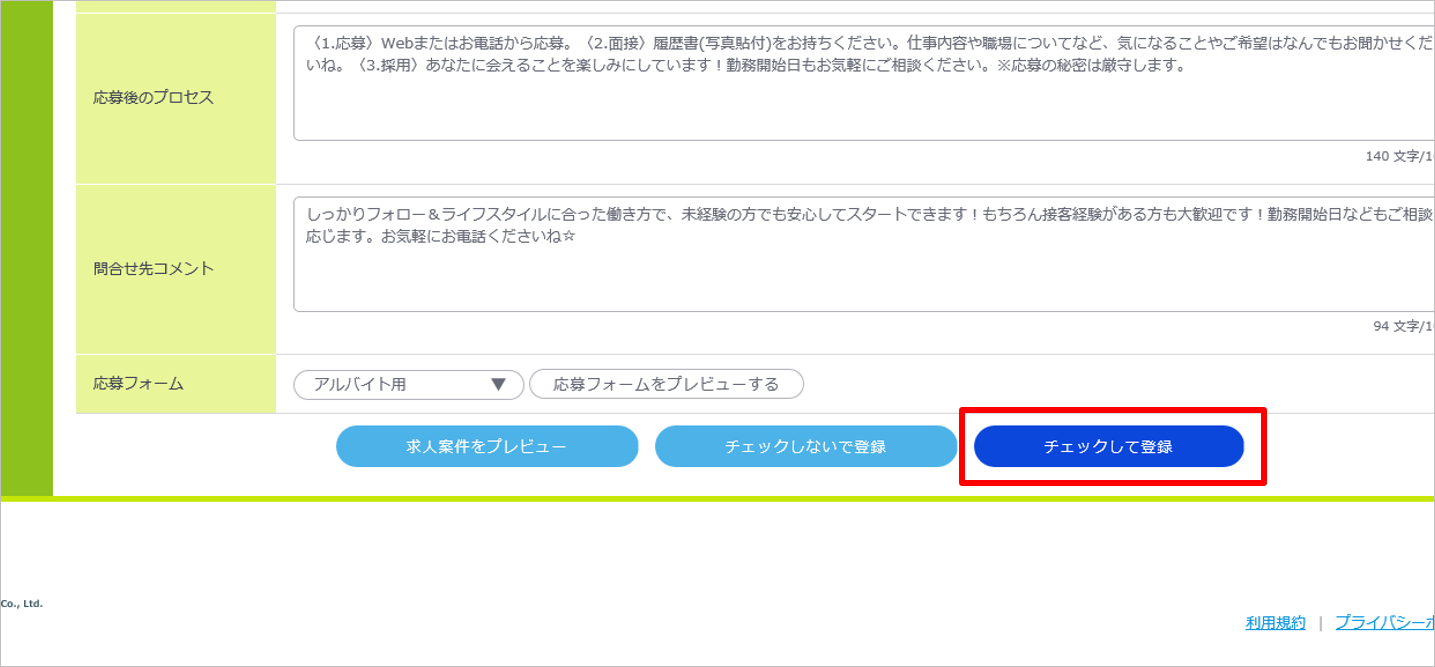Click the Co., Ltd. footer text
The width and height of the screenshot is (1435, 667).
point(22,604)
